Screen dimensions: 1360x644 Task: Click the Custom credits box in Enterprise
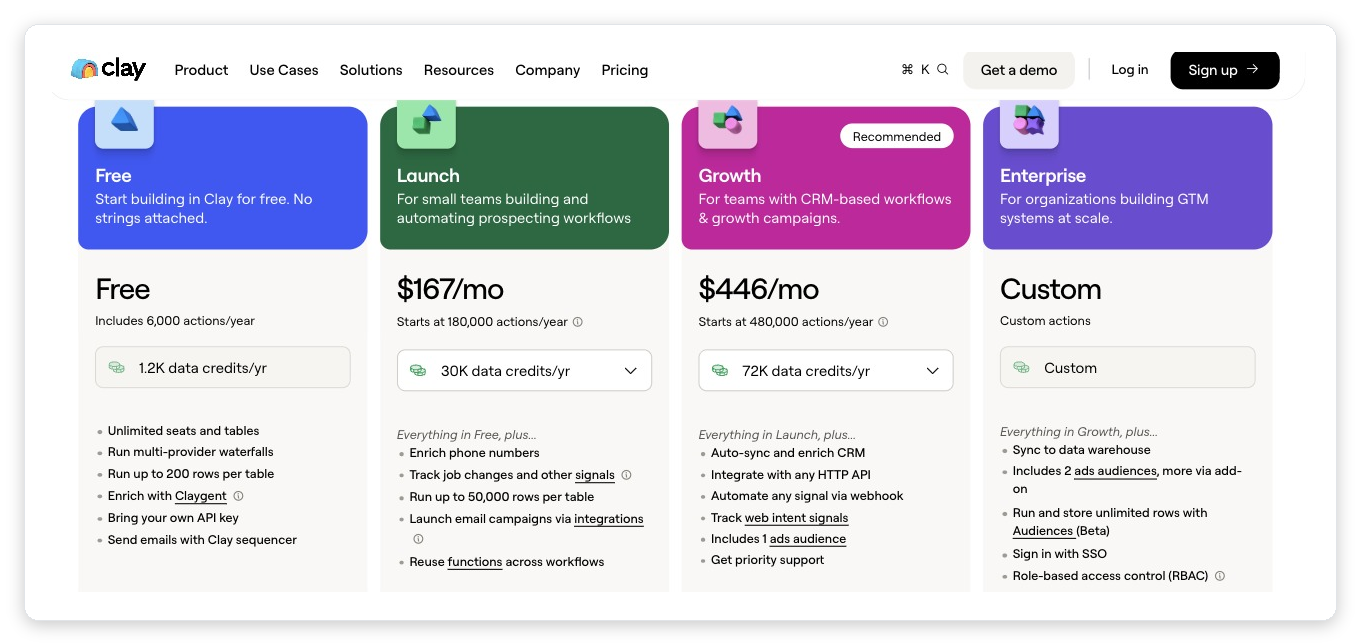[1128, 367]
